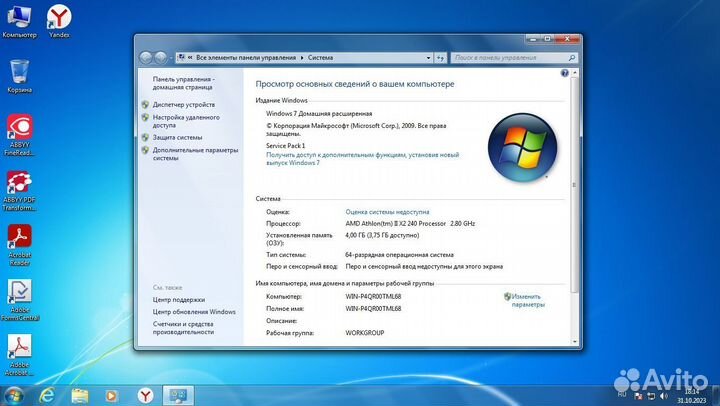
Task: Click the network tray icon
Action: (651, 396)
